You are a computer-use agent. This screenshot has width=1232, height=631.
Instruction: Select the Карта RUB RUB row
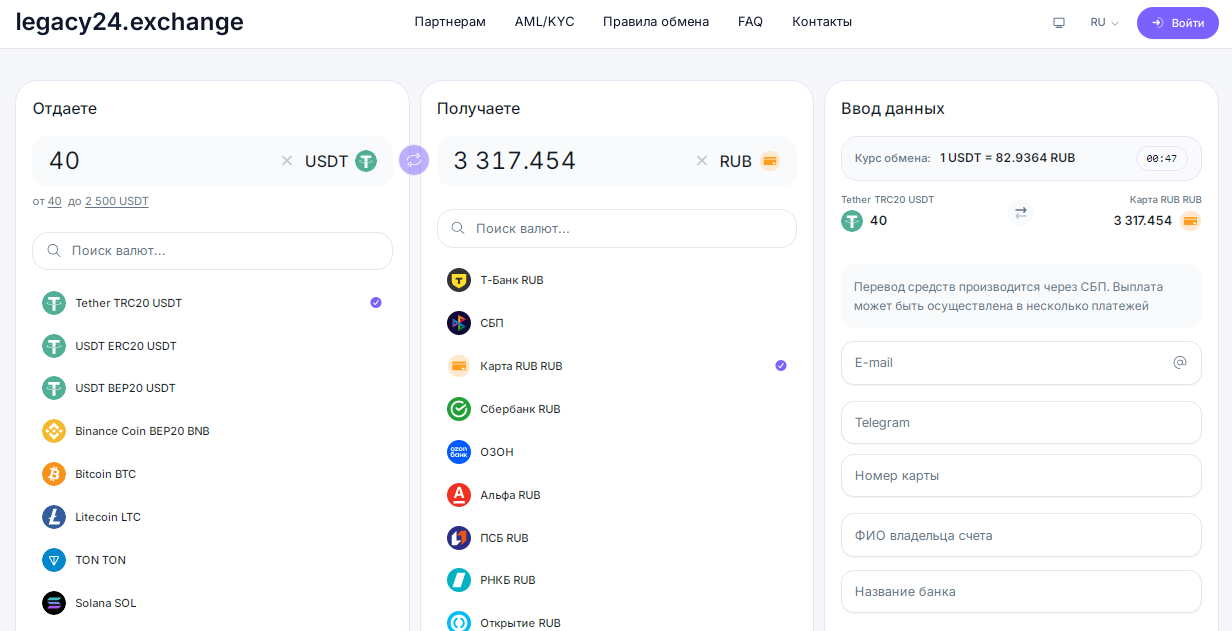[x=617, y=366]
